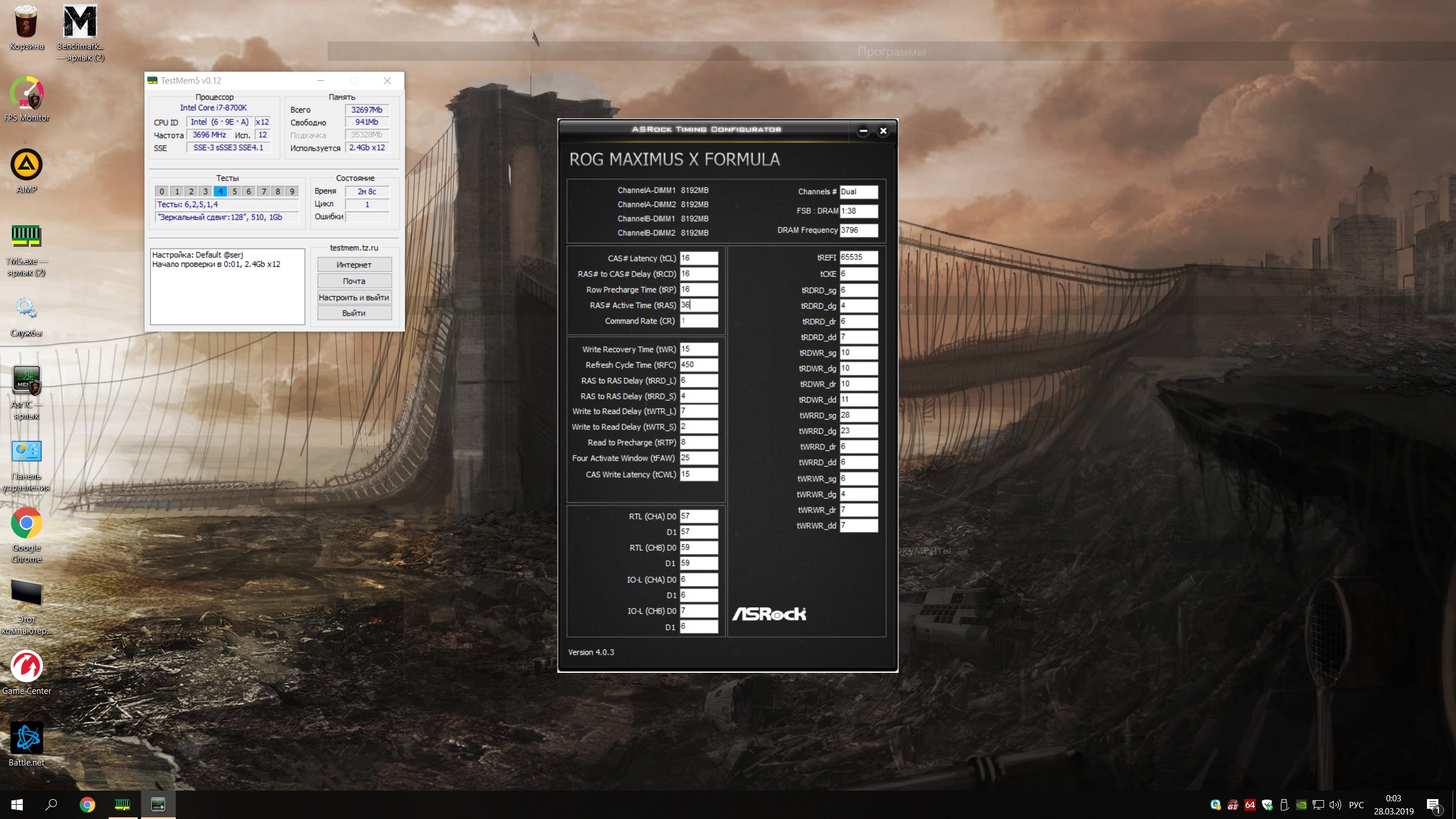
Task: Select test number 7 box in TestMem5
Action: pos(263,191)
